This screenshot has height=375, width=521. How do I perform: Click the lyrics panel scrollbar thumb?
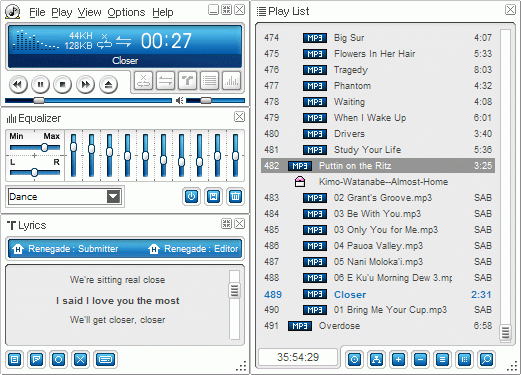[235, 290]
